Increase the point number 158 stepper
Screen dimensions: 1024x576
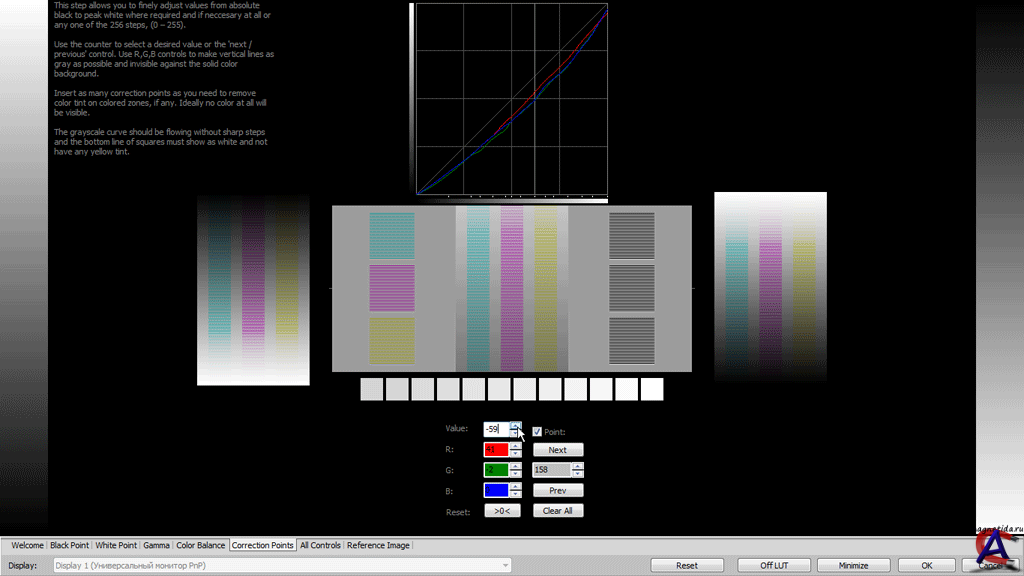(x=577, y=466)
